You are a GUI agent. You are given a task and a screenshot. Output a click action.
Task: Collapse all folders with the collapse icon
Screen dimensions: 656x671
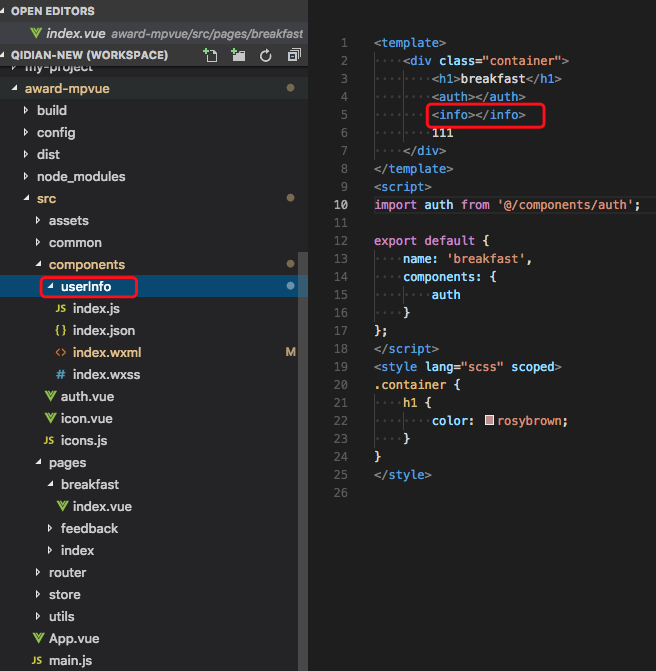point(294,55)
